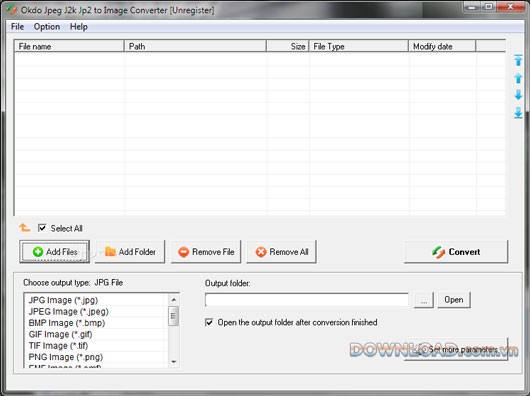Start conversion with the Convert button

pyautogui.click(x=456, y=252)
